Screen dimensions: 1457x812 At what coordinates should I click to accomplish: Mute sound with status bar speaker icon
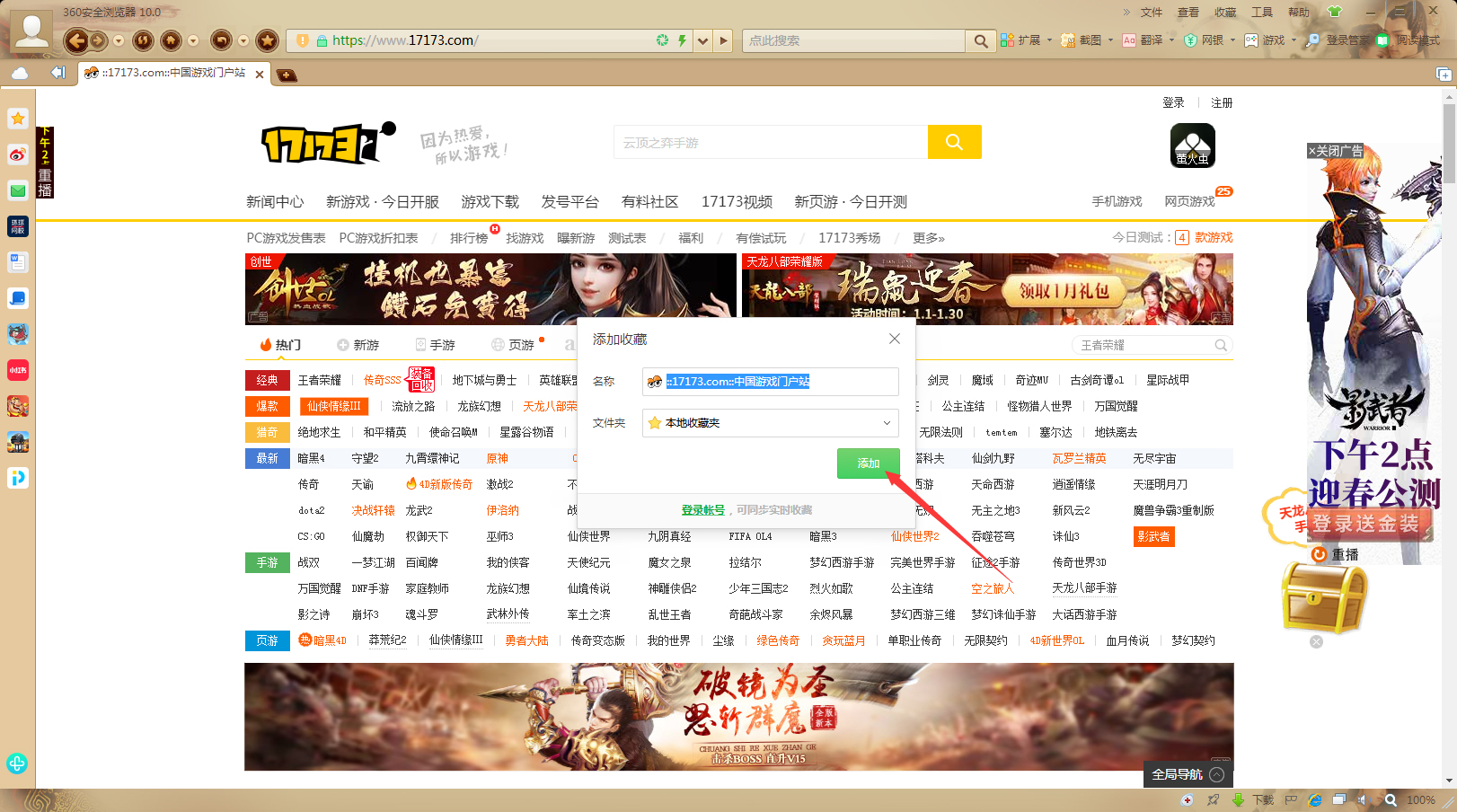(x=1362, y=799)
